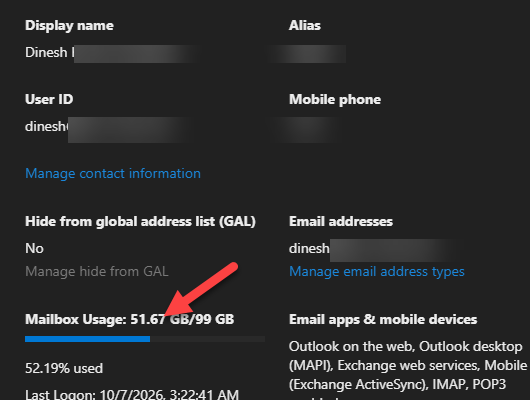Select the Display name heading
This screenshot has width=530, height=400.
tap(69, 26)
